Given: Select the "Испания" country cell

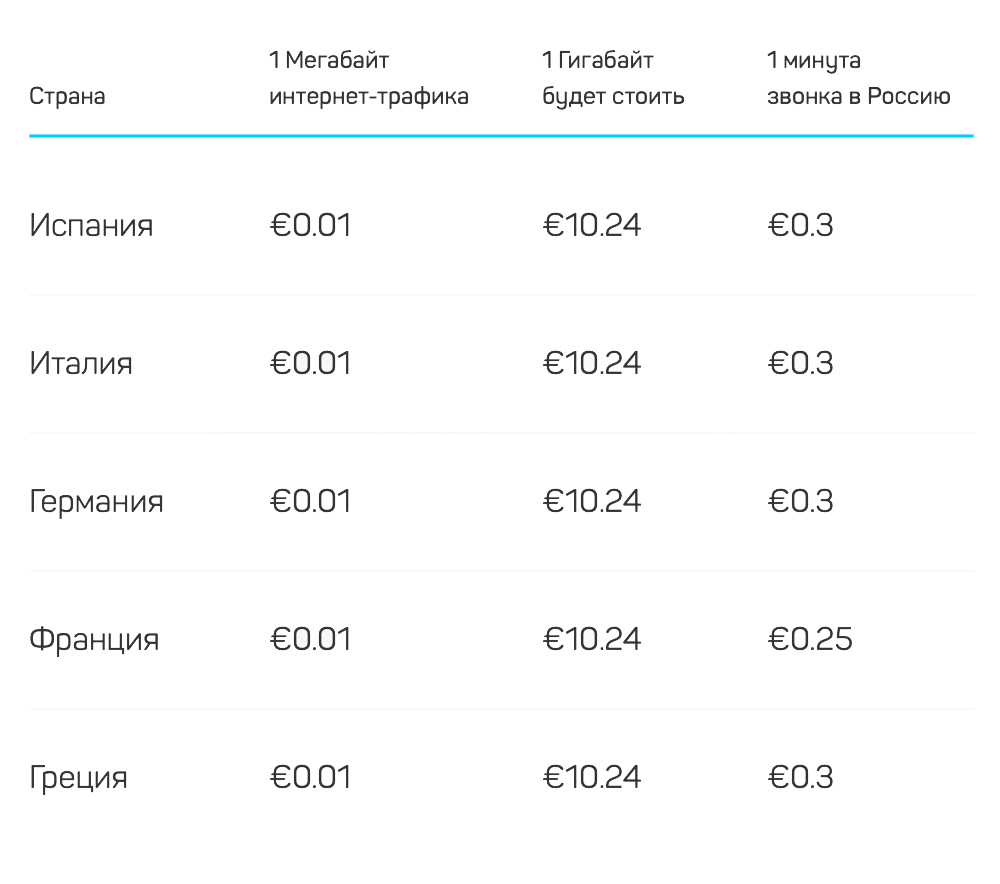Looking at the screenshot, I should (x=91, y=225).
